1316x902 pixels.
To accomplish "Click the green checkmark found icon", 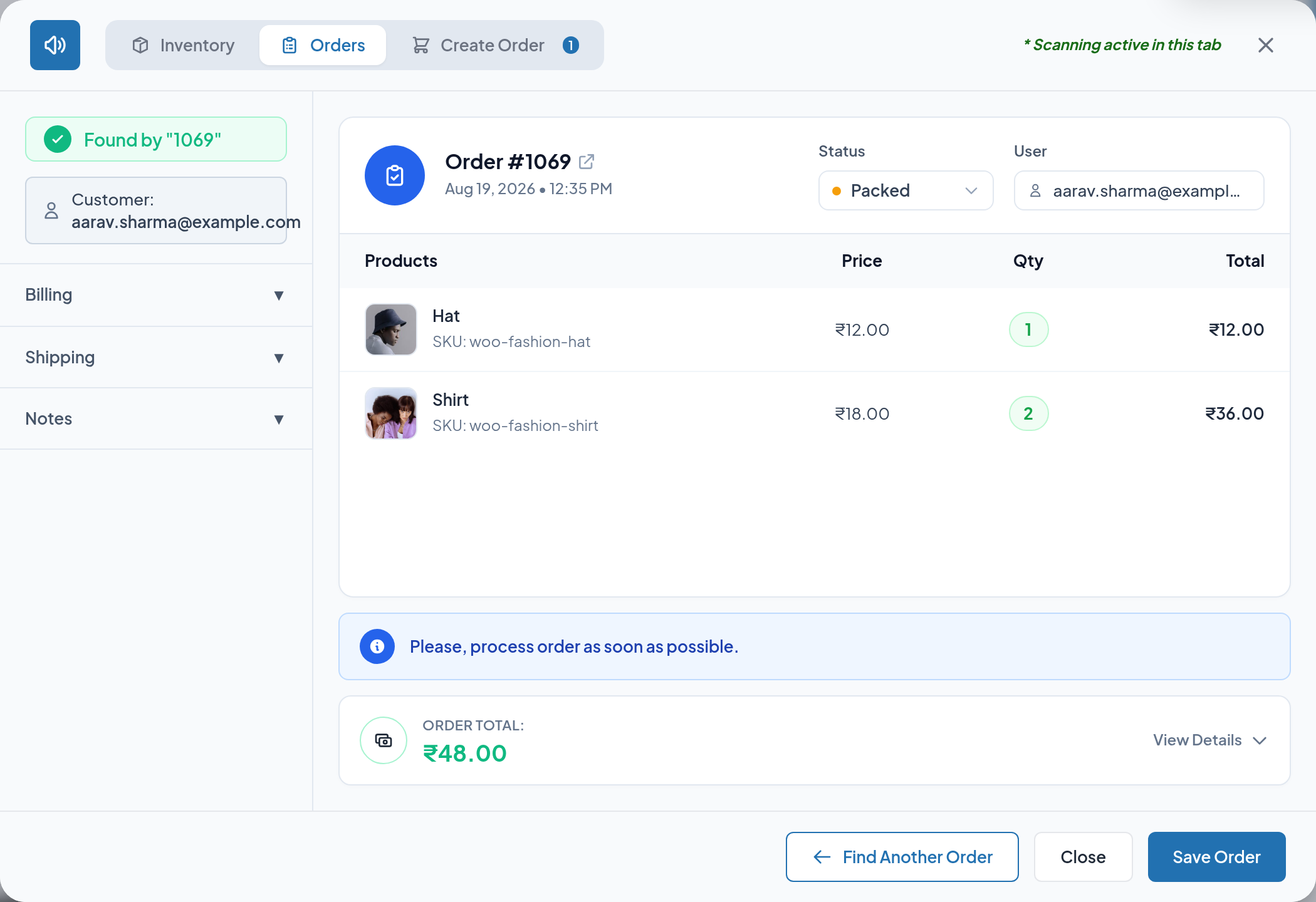I will 58,139.
